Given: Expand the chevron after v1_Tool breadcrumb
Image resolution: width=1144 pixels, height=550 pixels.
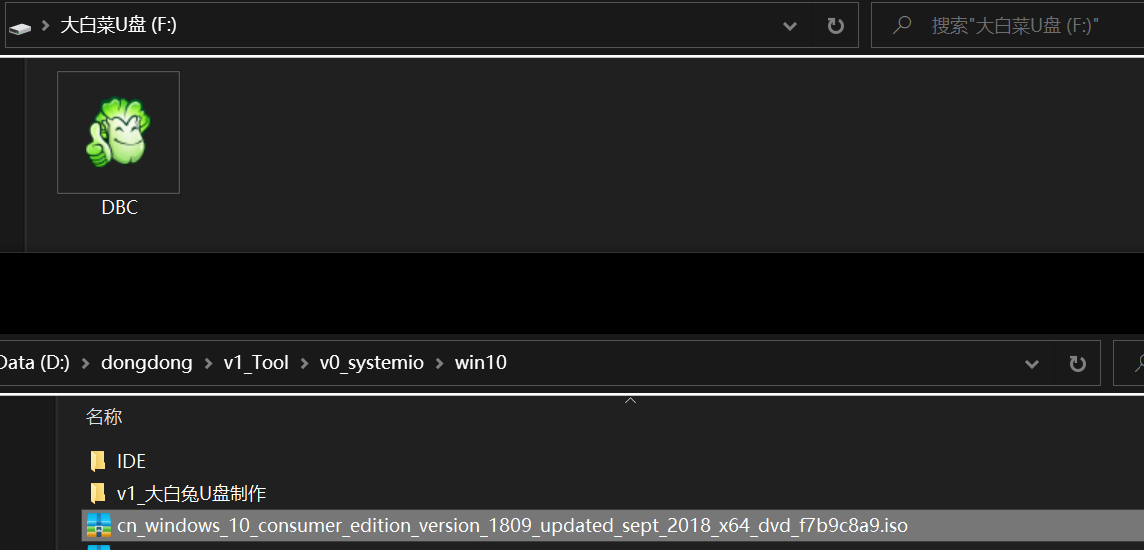Looking at the screenshot, I should (304, 363).
